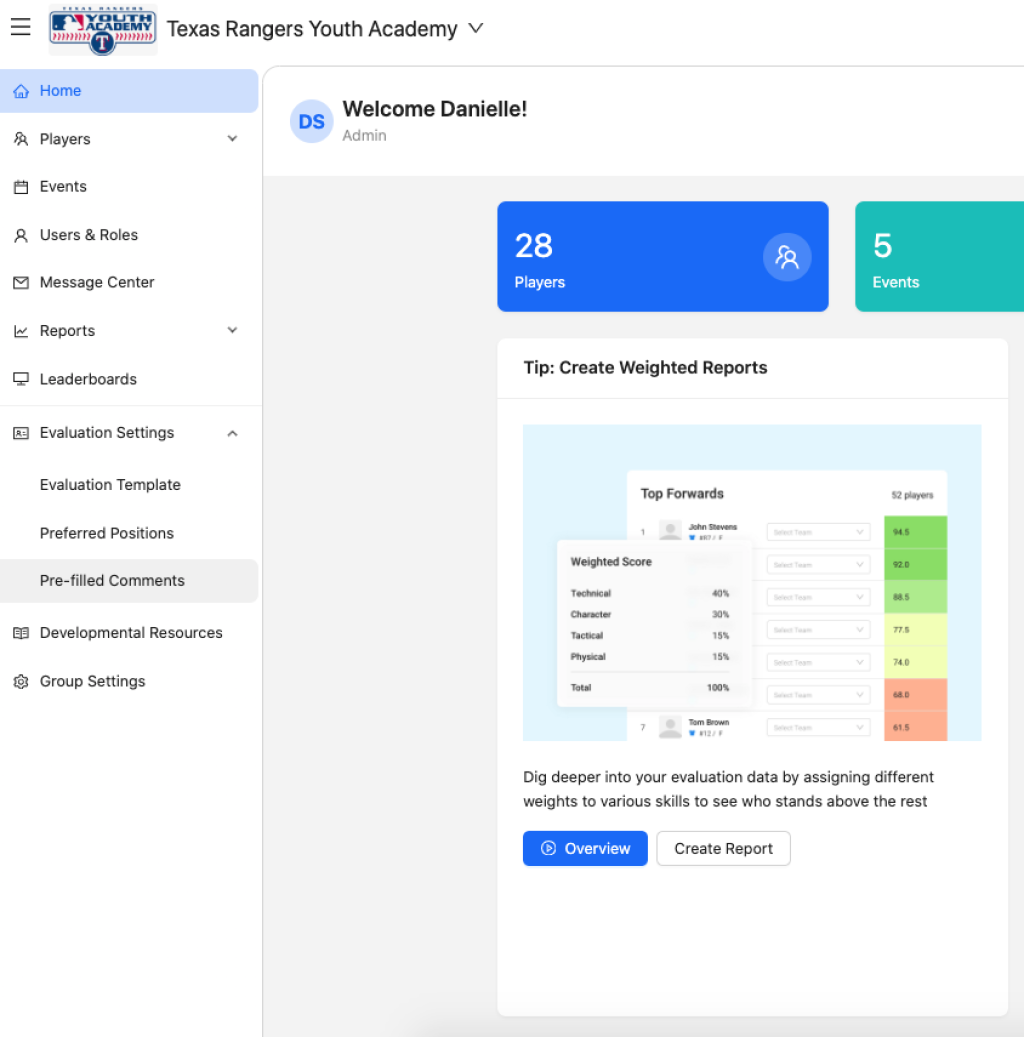Screen dimensions: 1024x1037
Task: Collapse the Evaluation Settings section
Action: [232, 433]
